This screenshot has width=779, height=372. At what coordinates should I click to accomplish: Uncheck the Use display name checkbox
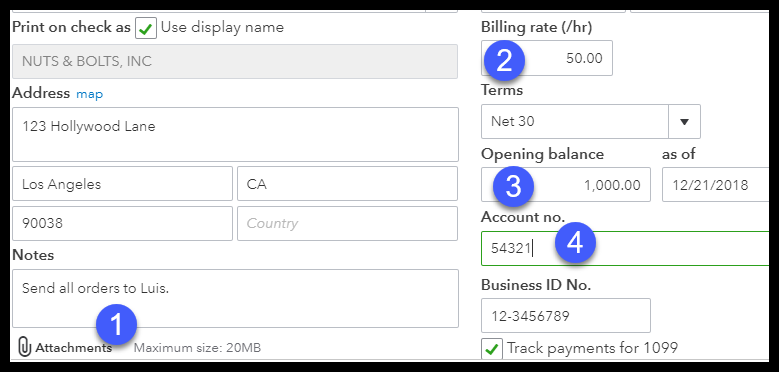pos(146,28)
